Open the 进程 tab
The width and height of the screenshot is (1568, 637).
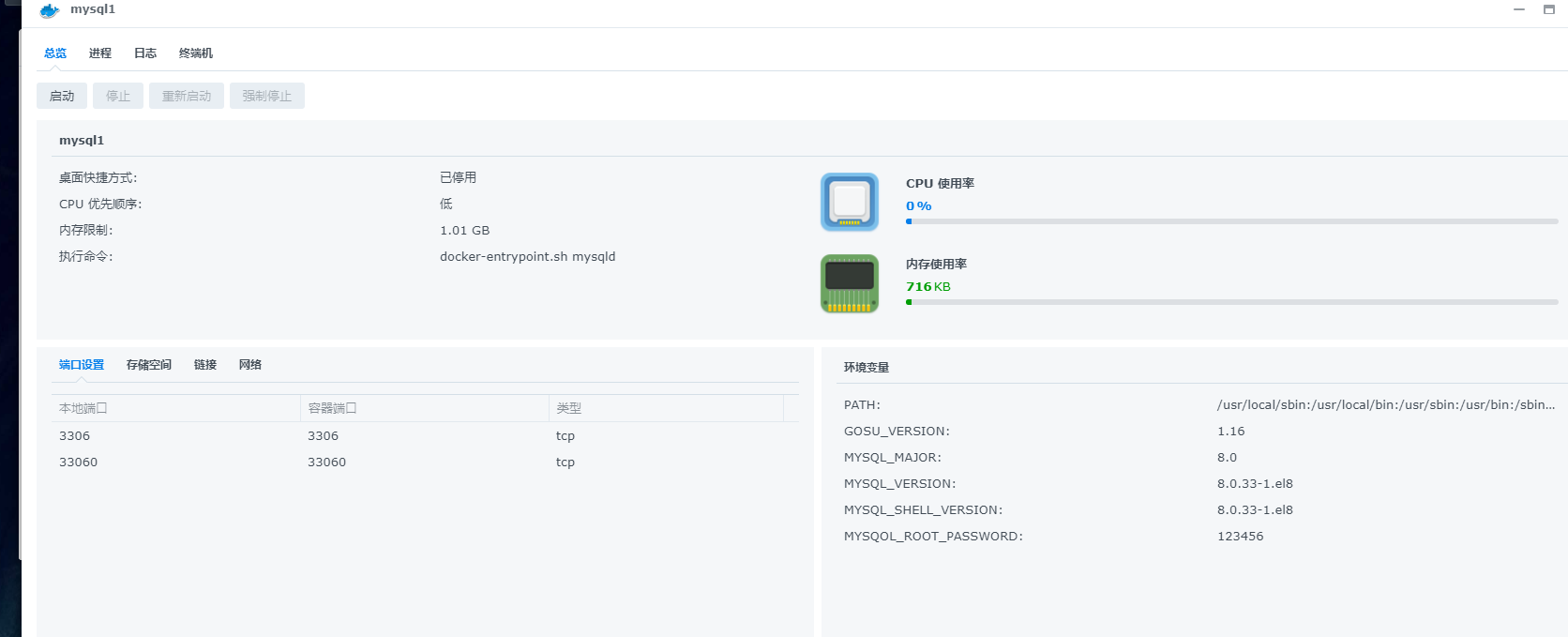click(100, 53)
